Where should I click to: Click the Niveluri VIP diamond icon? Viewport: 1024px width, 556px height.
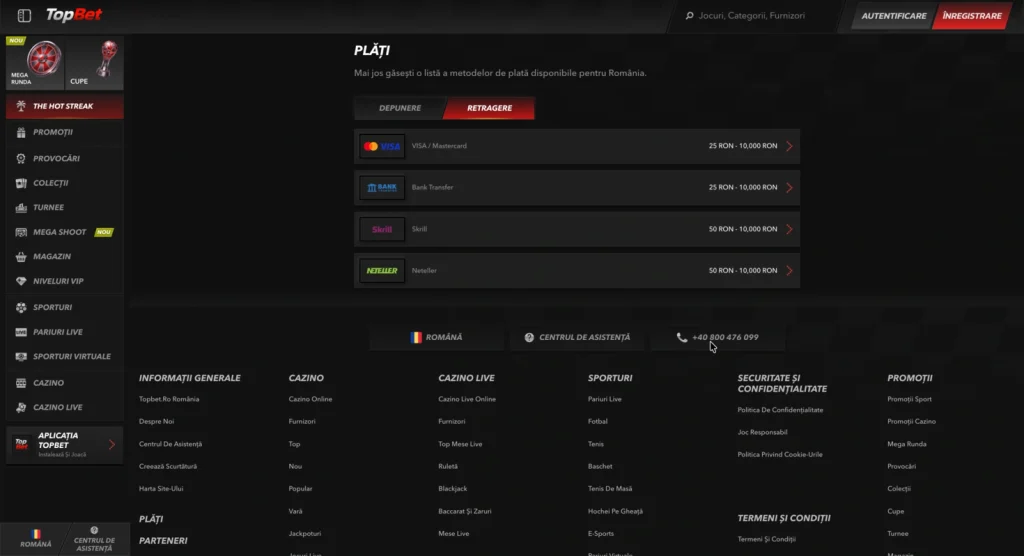21,281
